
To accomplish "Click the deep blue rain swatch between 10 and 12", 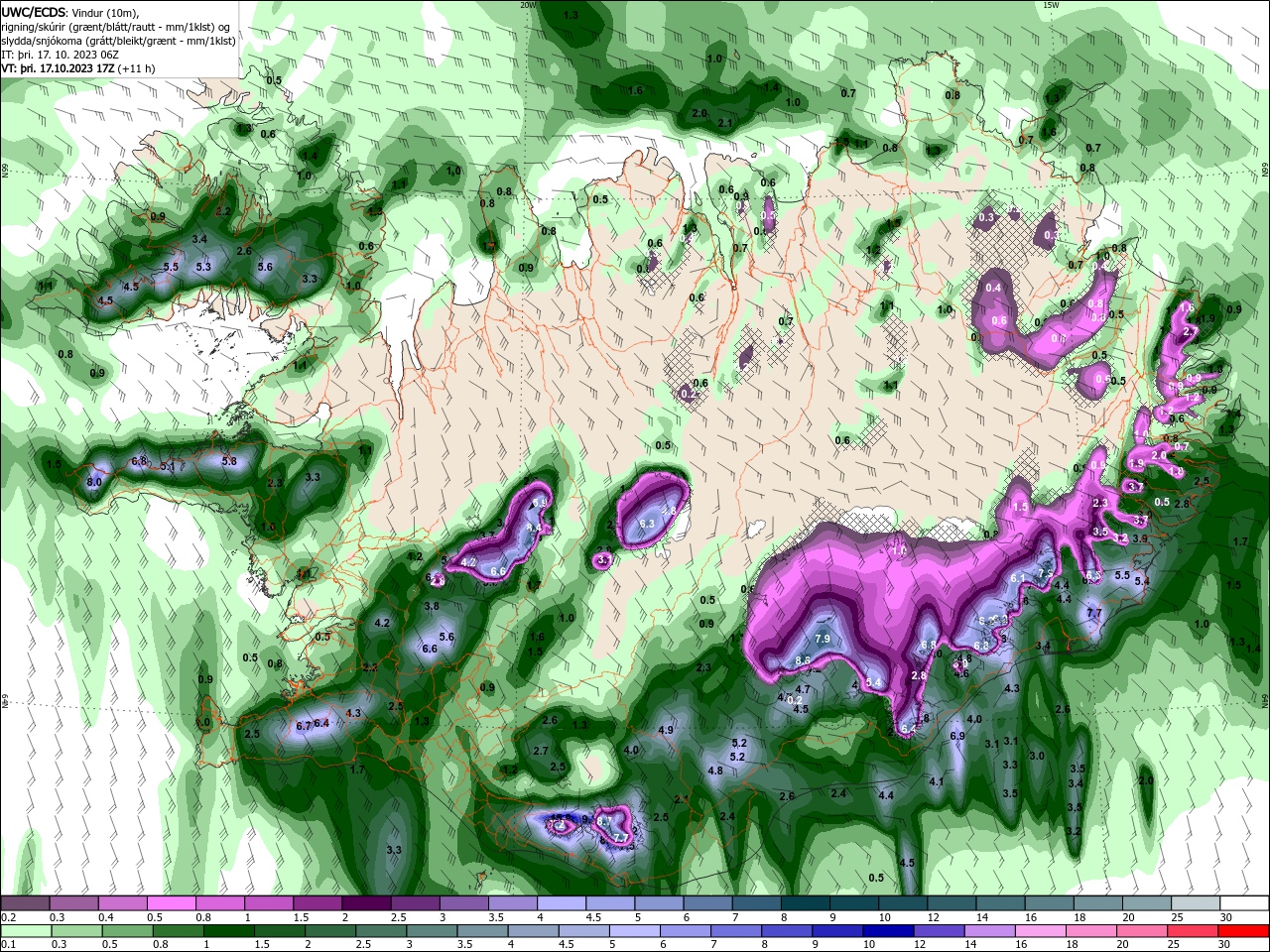I will [x=889, y=931].
